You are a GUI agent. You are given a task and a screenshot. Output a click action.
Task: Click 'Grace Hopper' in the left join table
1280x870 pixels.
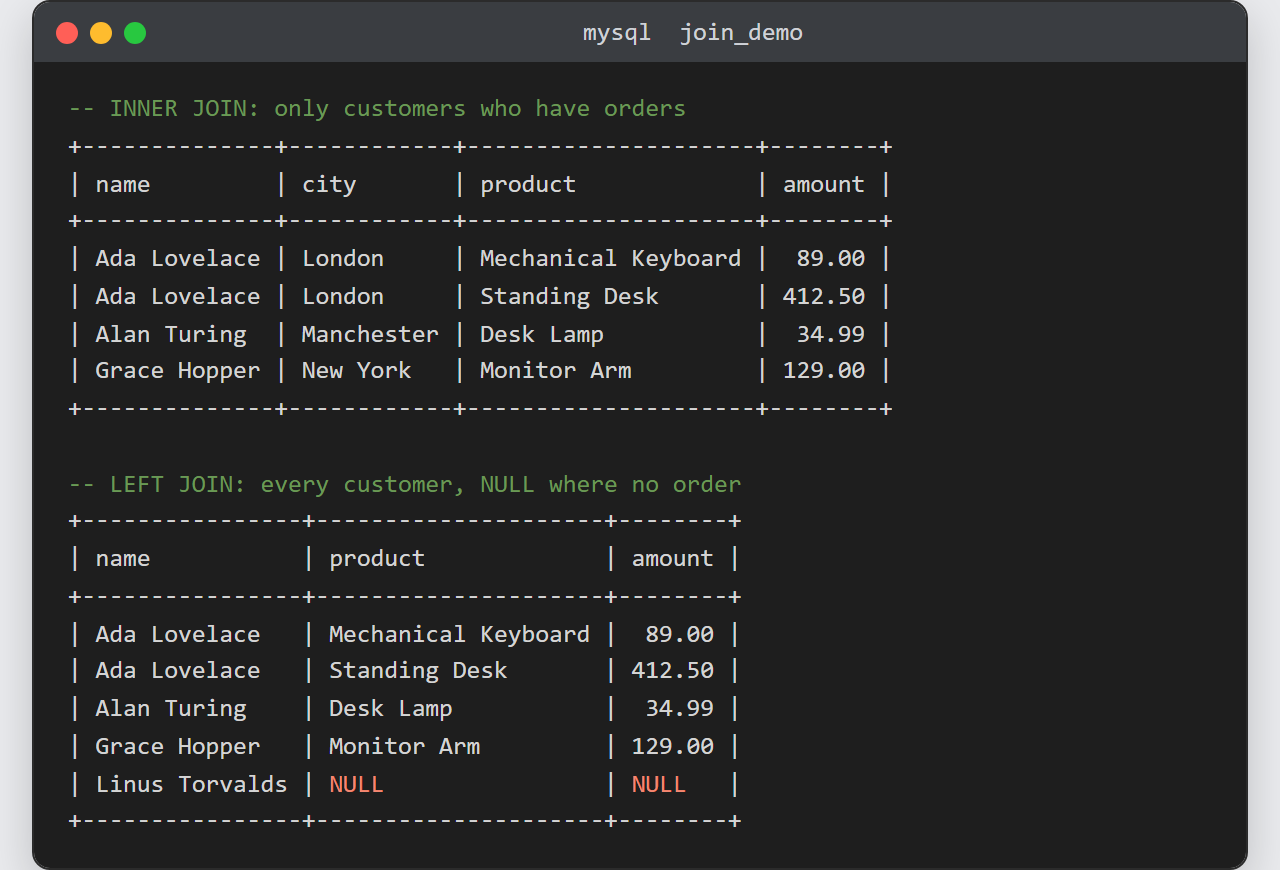tap(178, 746)
